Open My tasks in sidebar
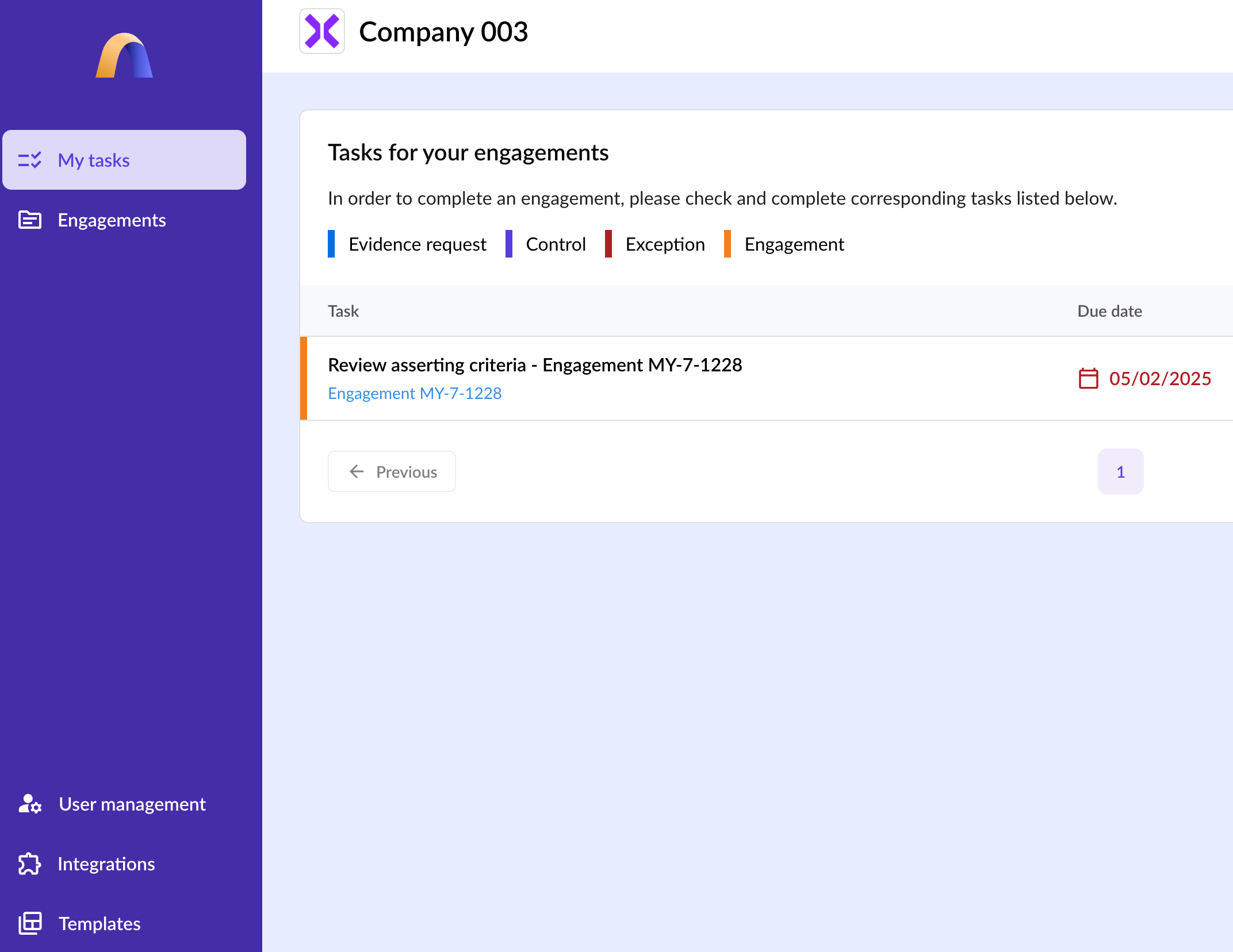This screenshot has height=952, width=1233. coord(94,160)
